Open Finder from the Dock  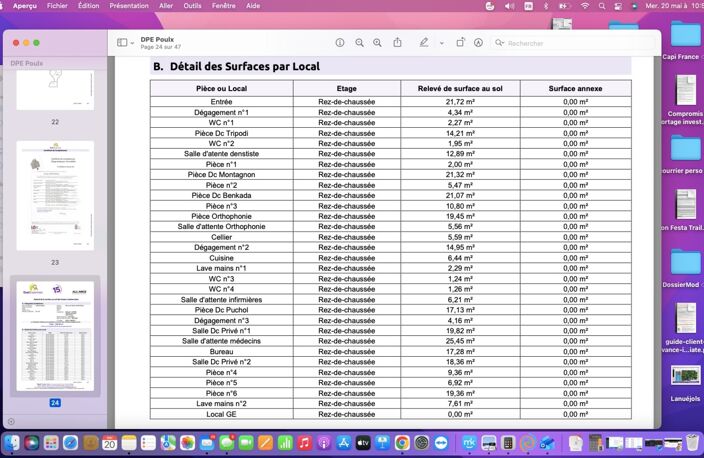click(12, 443)
